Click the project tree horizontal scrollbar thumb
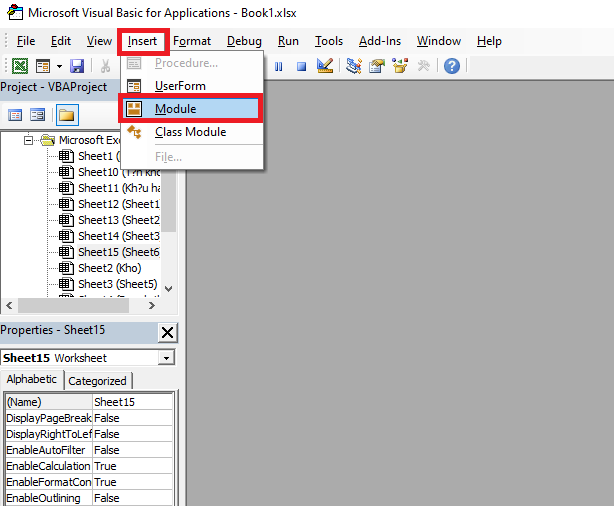 tap(73, 305)
